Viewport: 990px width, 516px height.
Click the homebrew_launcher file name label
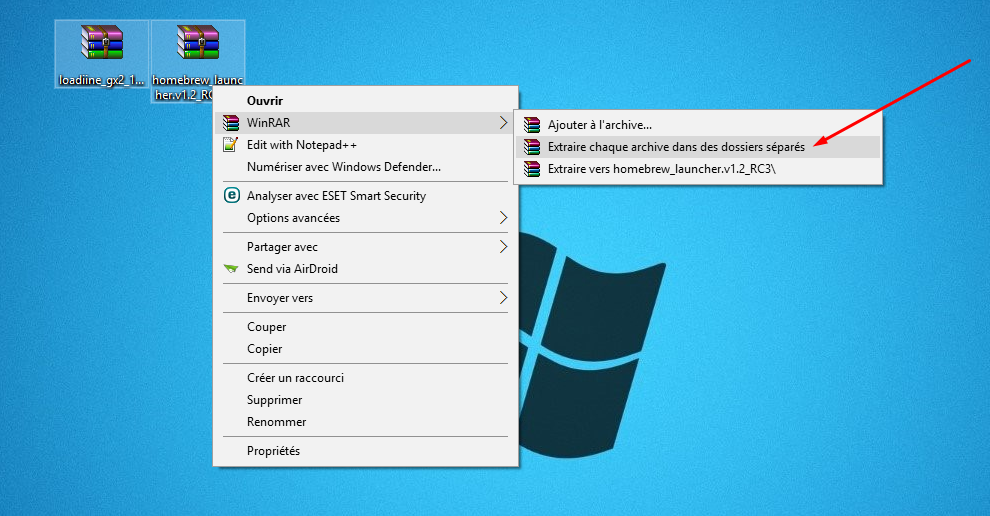pyautogui.click(x=198, y=88)
